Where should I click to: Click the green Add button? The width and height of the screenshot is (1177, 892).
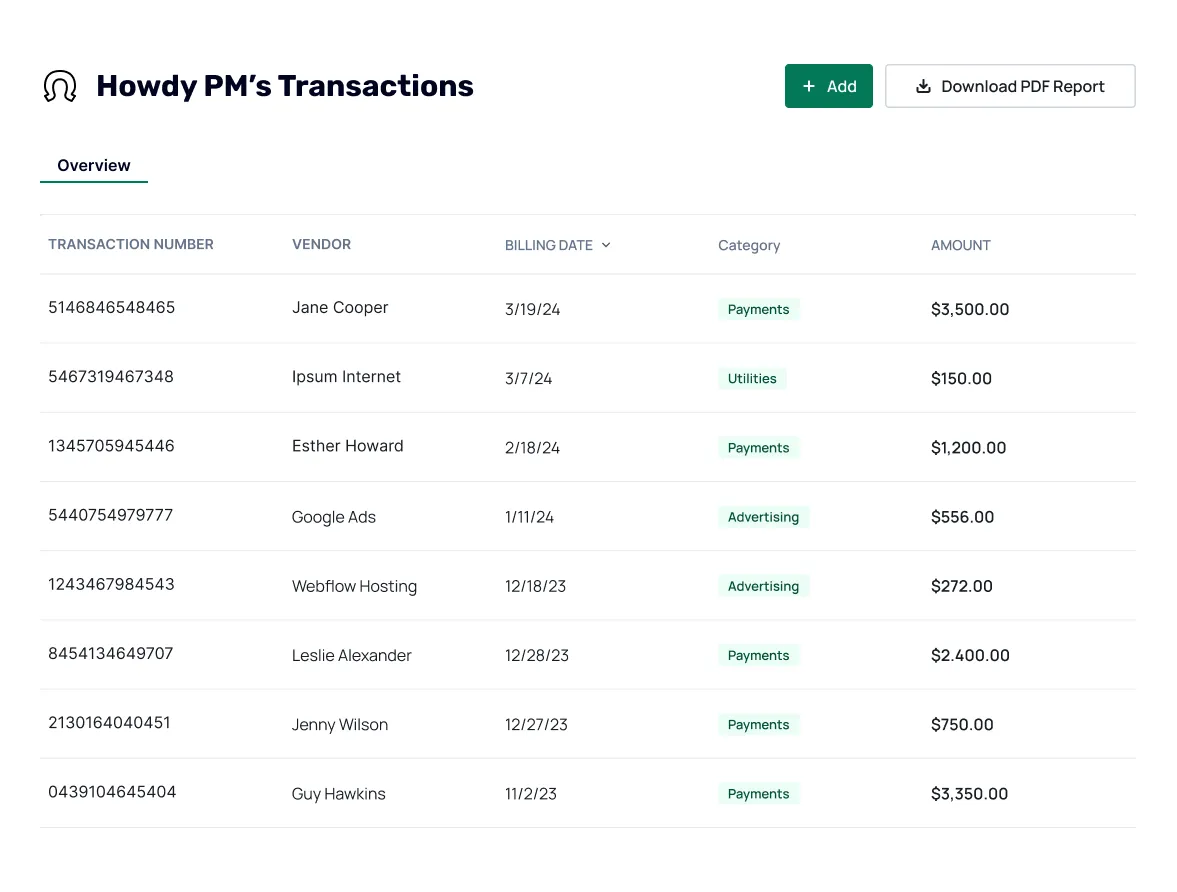pyautogui.click(x=829, y=86)
